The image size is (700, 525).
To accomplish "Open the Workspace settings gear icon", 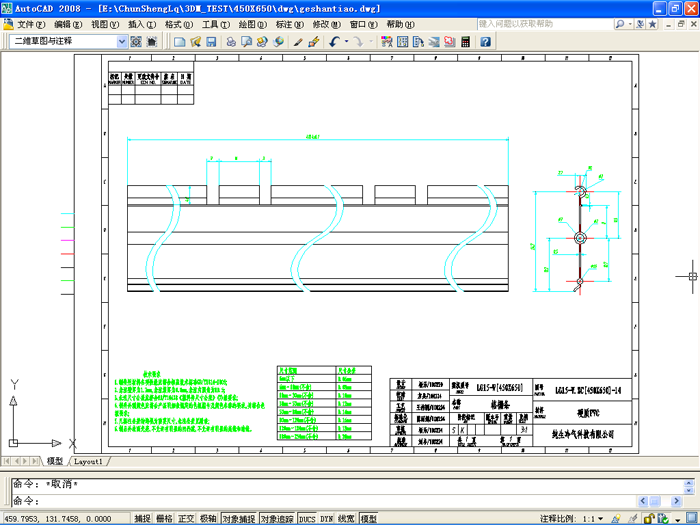I will (x=136, y=42).
